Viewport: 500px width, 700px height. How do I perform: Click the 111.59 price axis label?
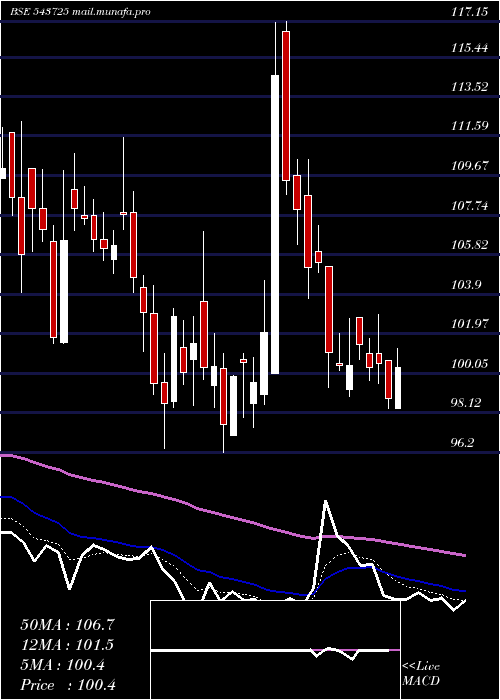[469, 126]
